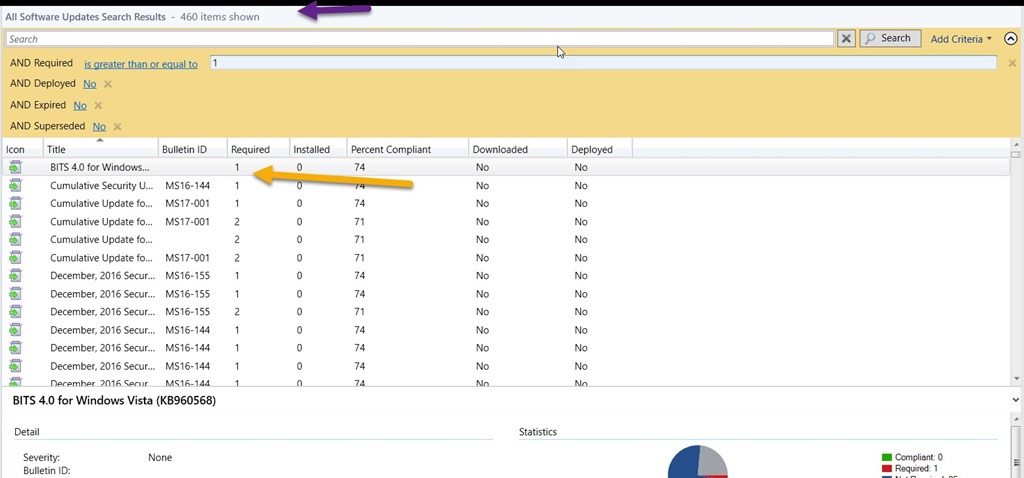Image resolution: width=1024 pixels, height=478 pixels.
Task: Click icon of Cumulative Update row with blank Bulletin ID
Action: pos(15,240)
